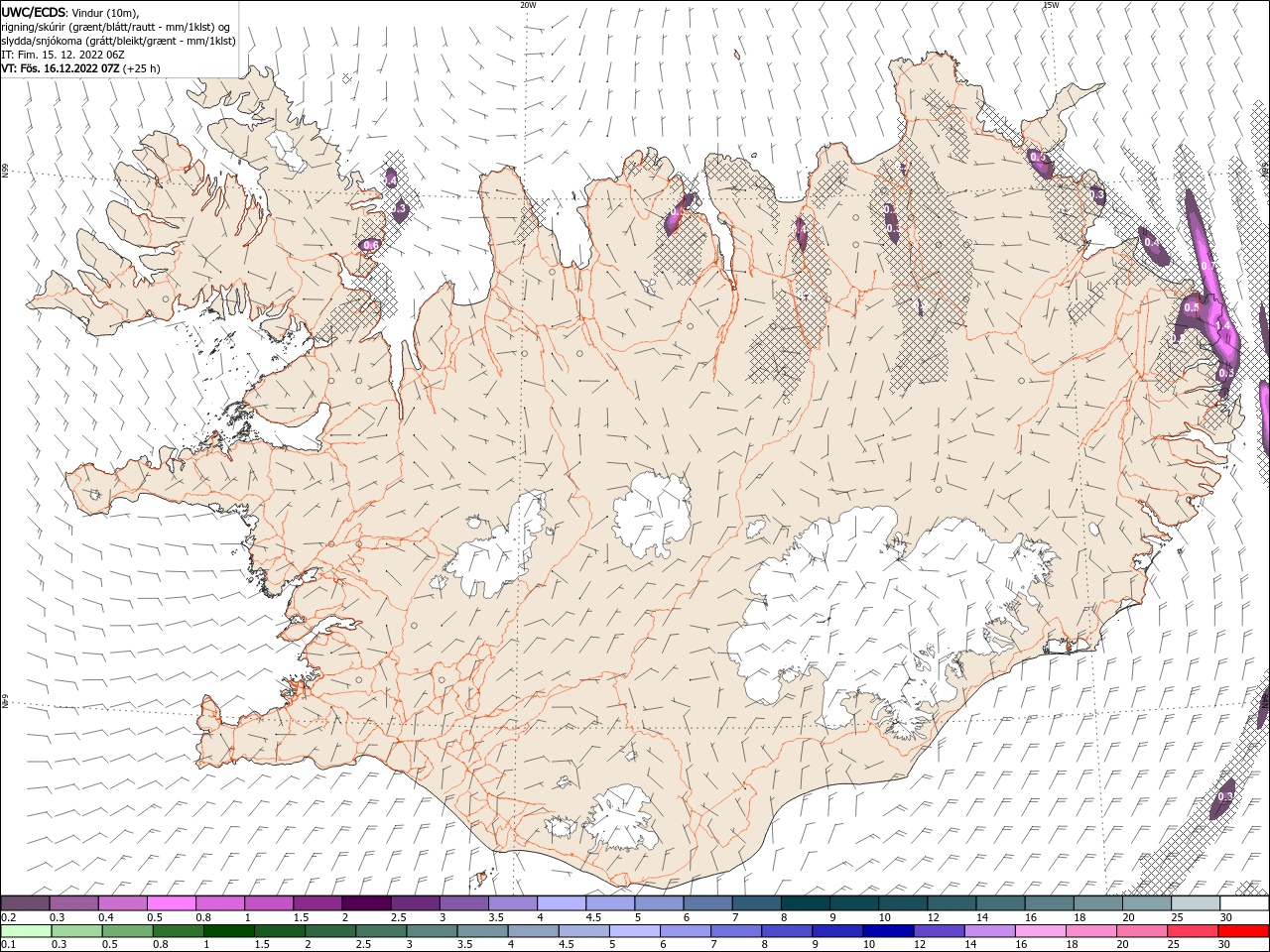Screen dimensions: 1270x952
Task: Click the 'slydda/snjókoma' legend description line
Action: 118,41
